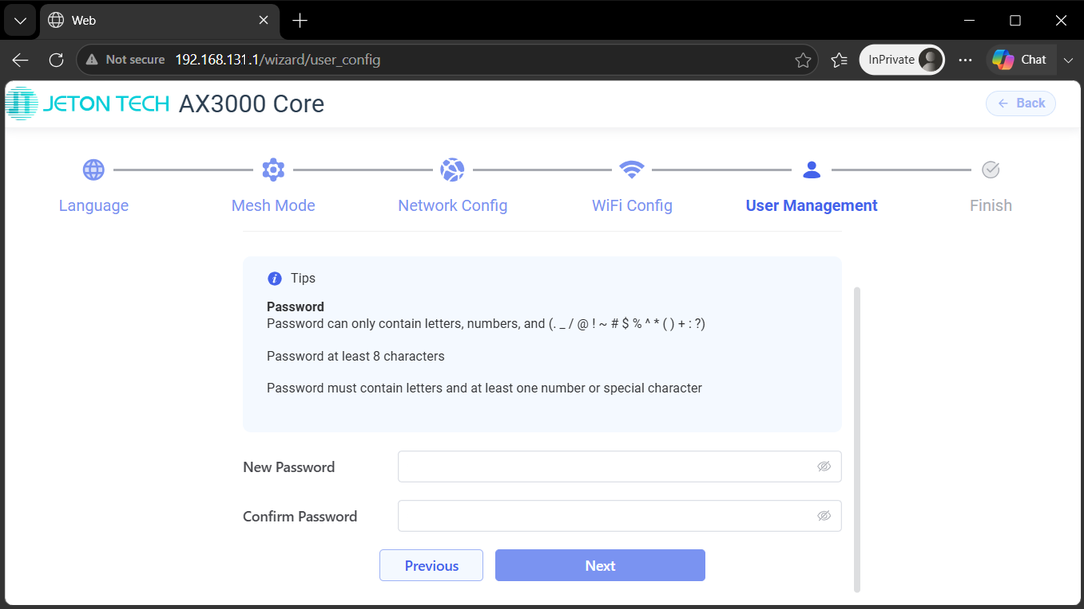Click the 'New Password' label
The image size is (1084, 609).
pos(289,467)
